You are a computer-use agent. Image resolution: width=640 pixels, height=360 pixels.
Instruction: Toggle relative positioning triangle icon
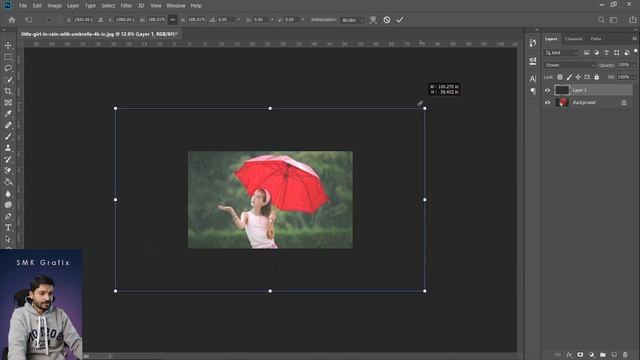(100, 20)
